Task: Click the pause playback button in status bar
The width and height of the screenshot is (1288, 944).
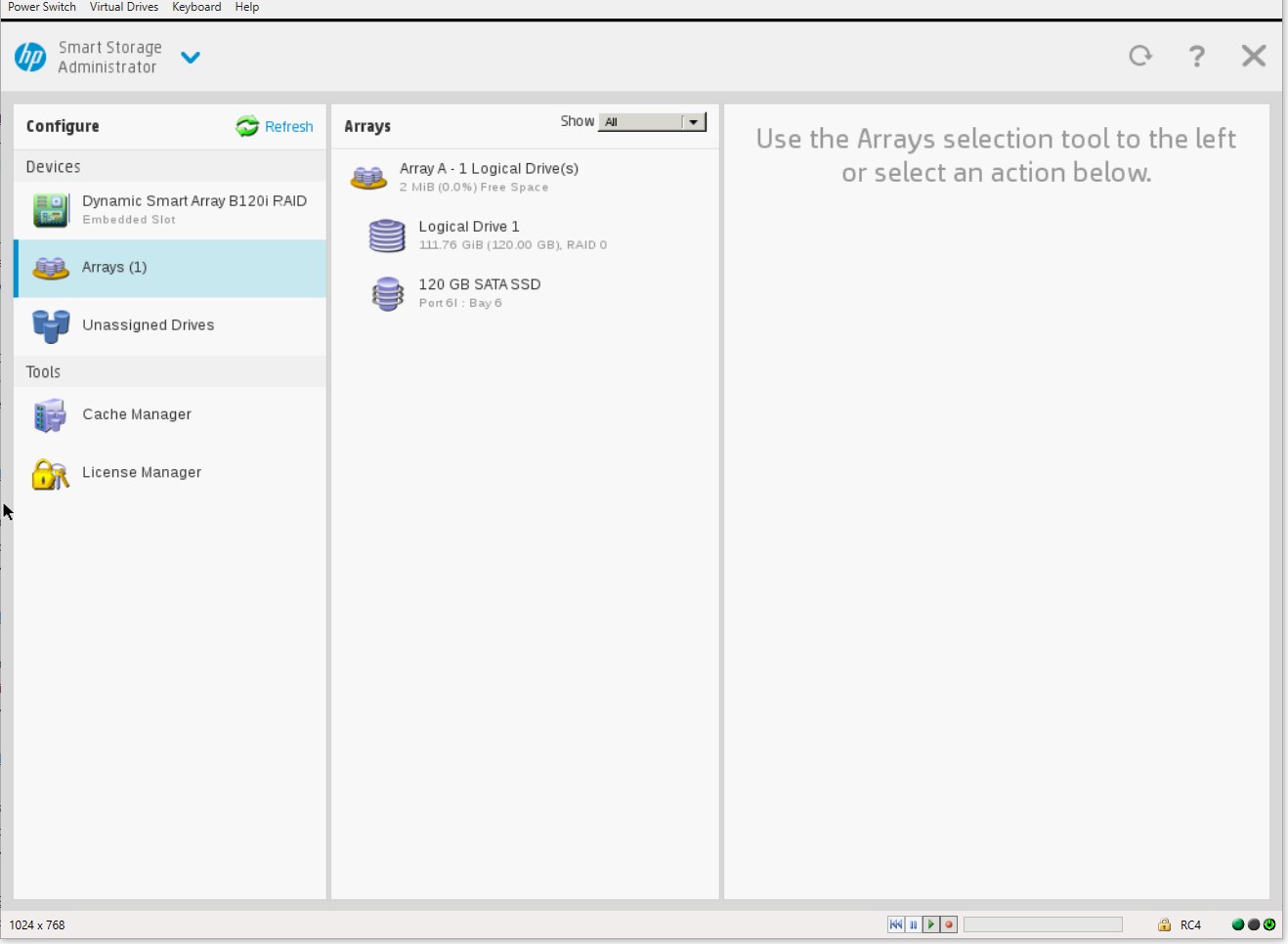Action: (x=914, y=924)
